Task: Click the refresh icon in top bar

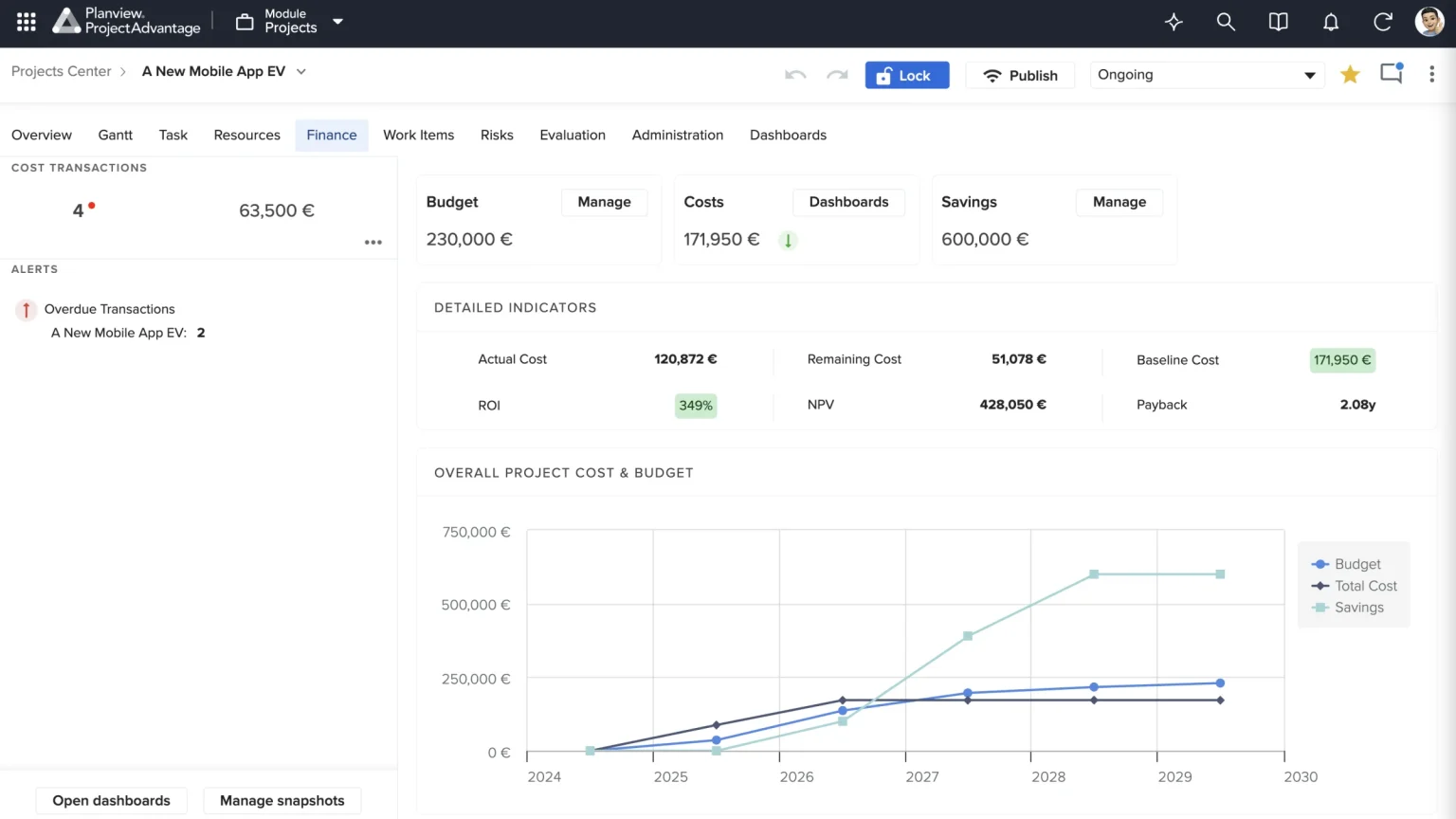Action: [1383, 22]
